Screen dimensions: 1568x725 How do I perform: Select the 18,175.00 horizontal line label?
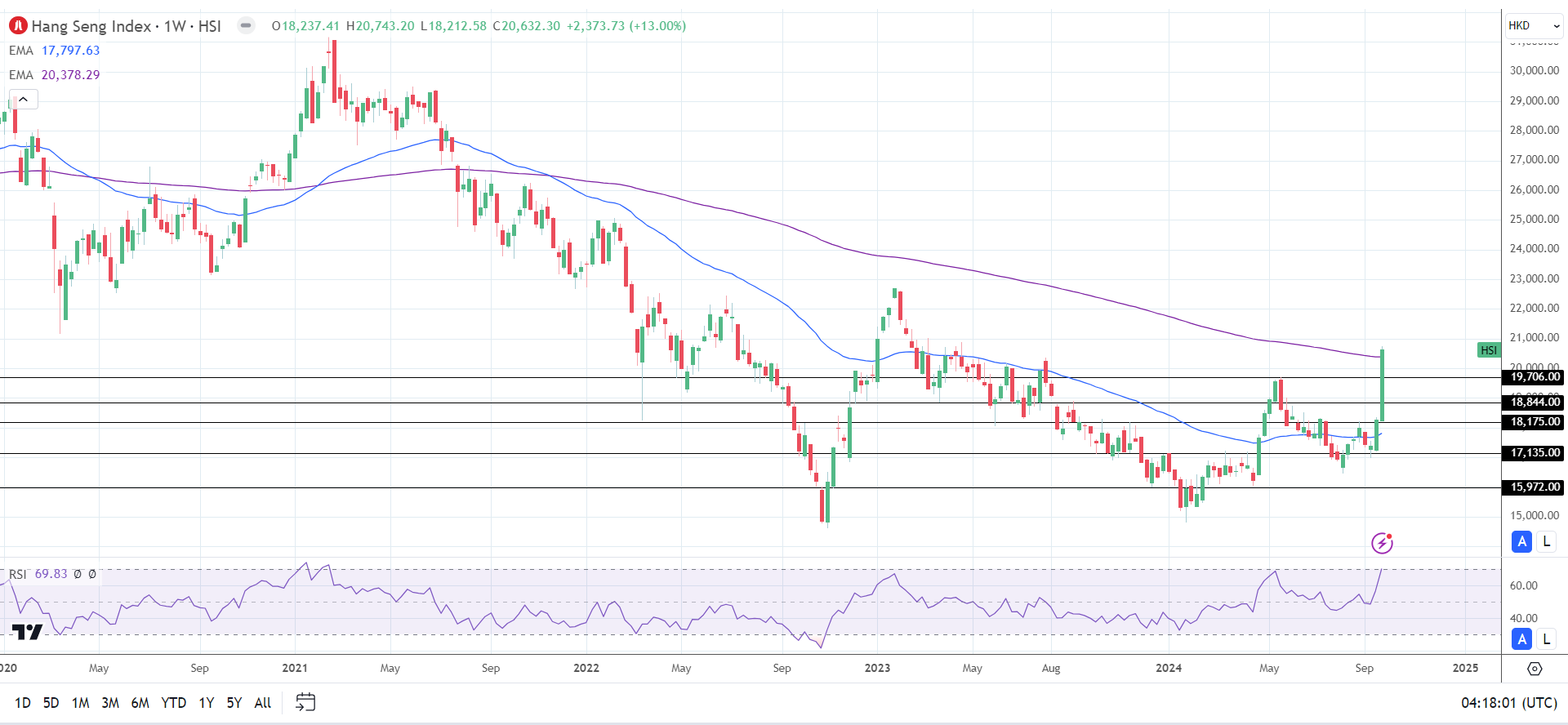click(x=1535, y=422)
